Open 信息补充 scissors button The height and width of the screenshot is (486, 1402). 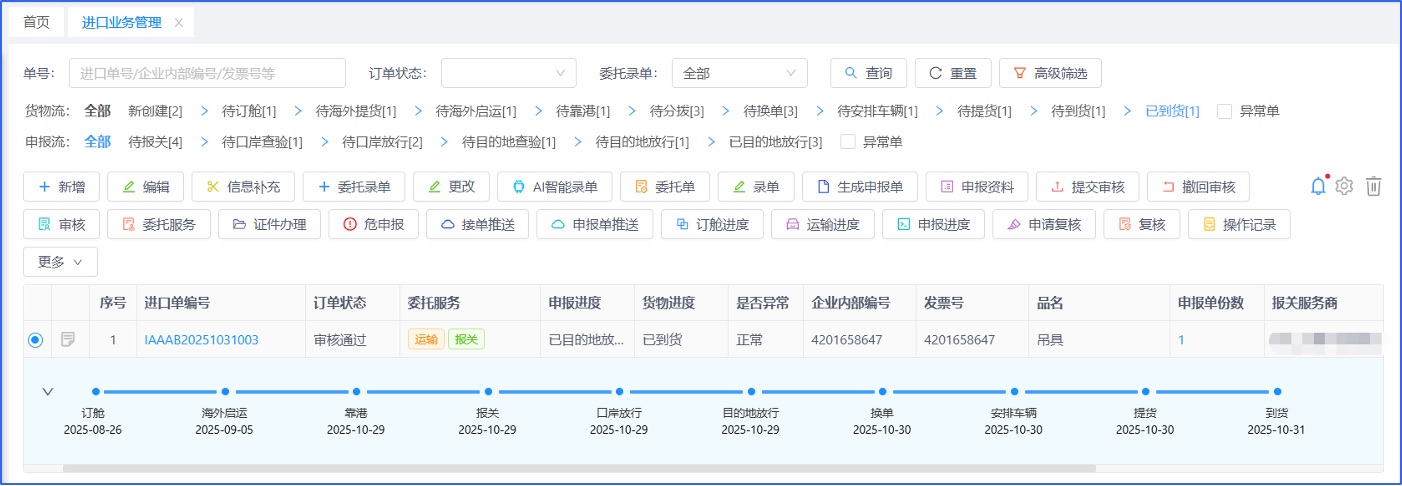coord(243,187)
